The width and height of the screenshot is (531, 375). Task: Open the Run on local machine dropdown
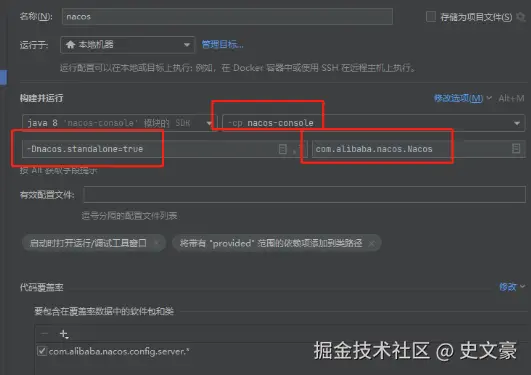point(128,45)
